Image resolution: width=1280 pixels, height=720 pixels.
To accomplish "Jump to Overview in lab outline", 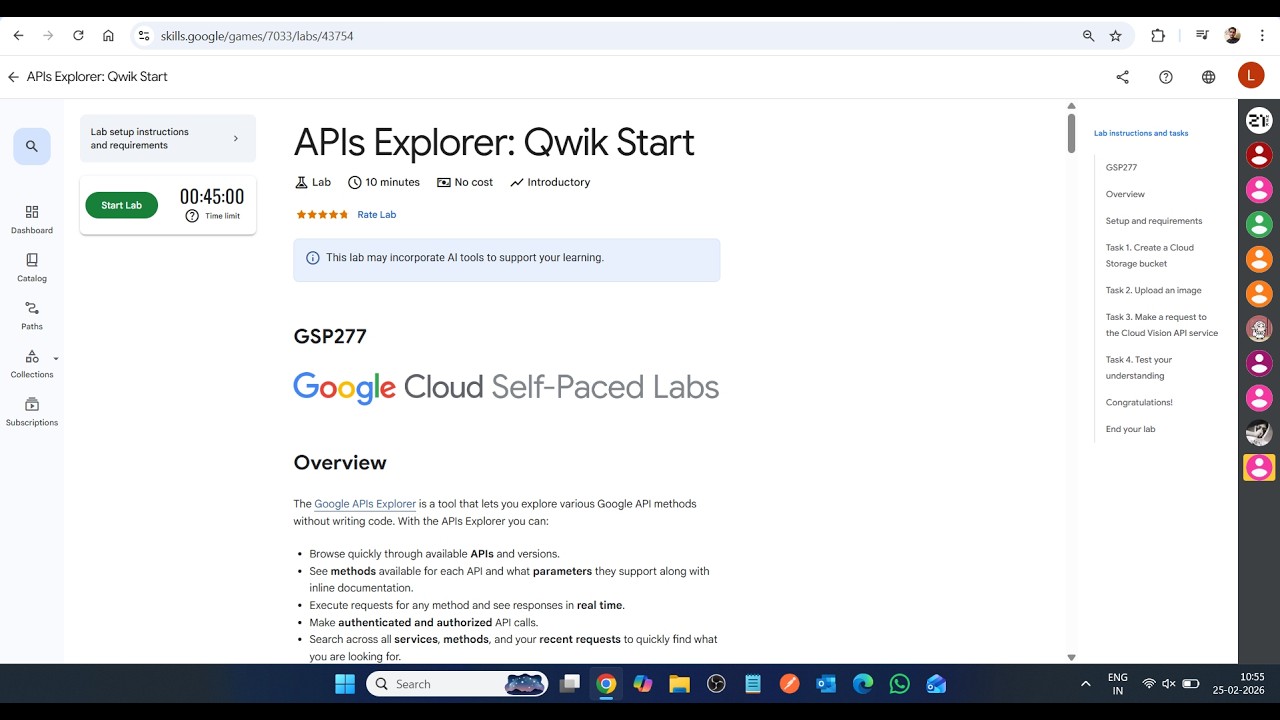I will click(1125, 194).
